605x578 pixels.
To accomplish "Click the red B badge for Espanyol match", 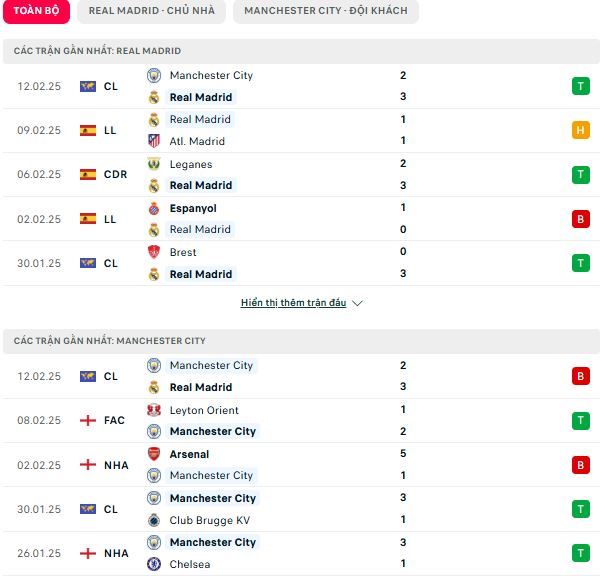I will click(581, 219).
